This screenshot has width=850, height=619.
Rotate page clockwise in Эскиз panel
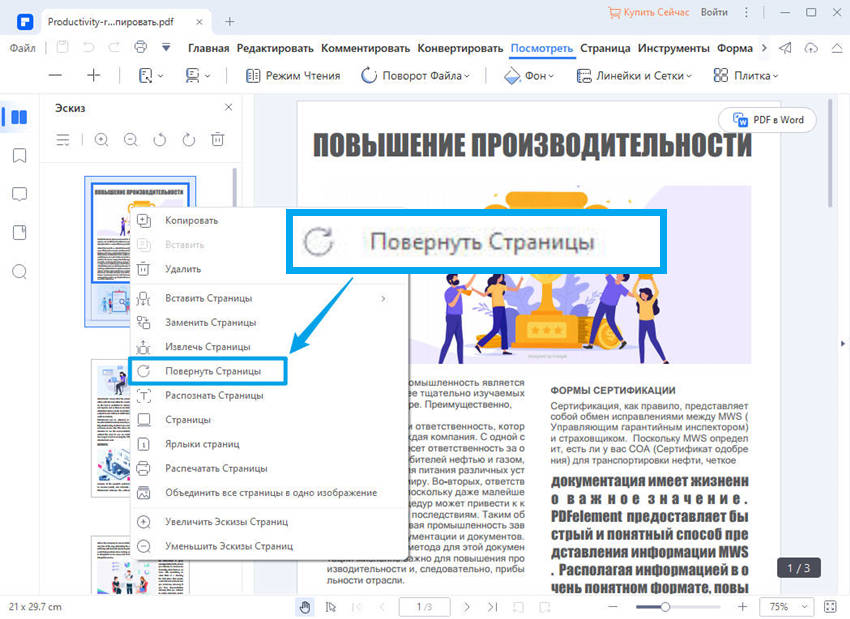click(x=189, y=140)
